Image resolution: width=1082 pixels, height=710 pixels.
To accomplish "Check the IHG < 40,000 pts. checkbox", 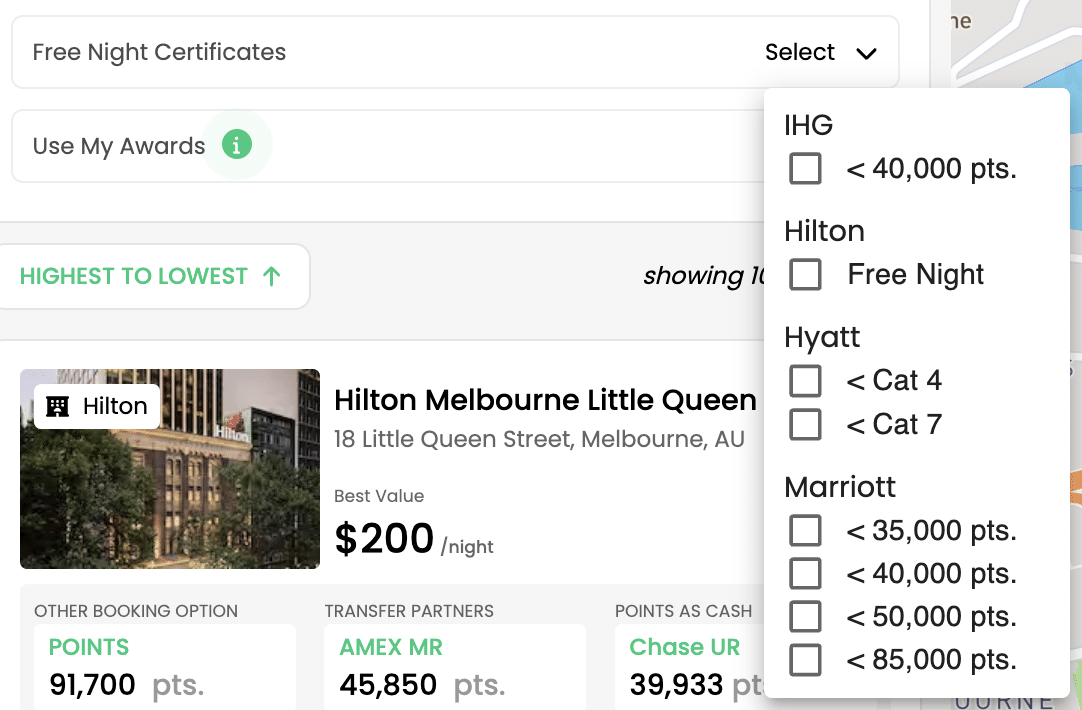I will 805,169.
